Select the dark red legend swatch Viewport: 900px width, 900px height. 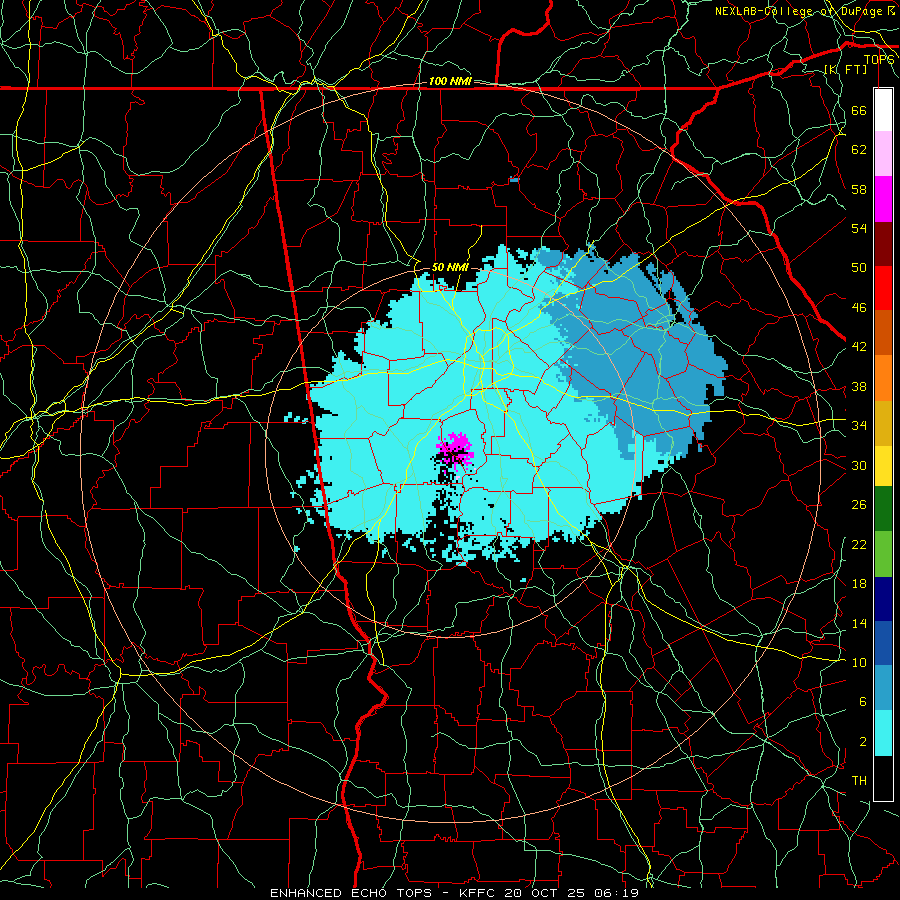point(883,243)
